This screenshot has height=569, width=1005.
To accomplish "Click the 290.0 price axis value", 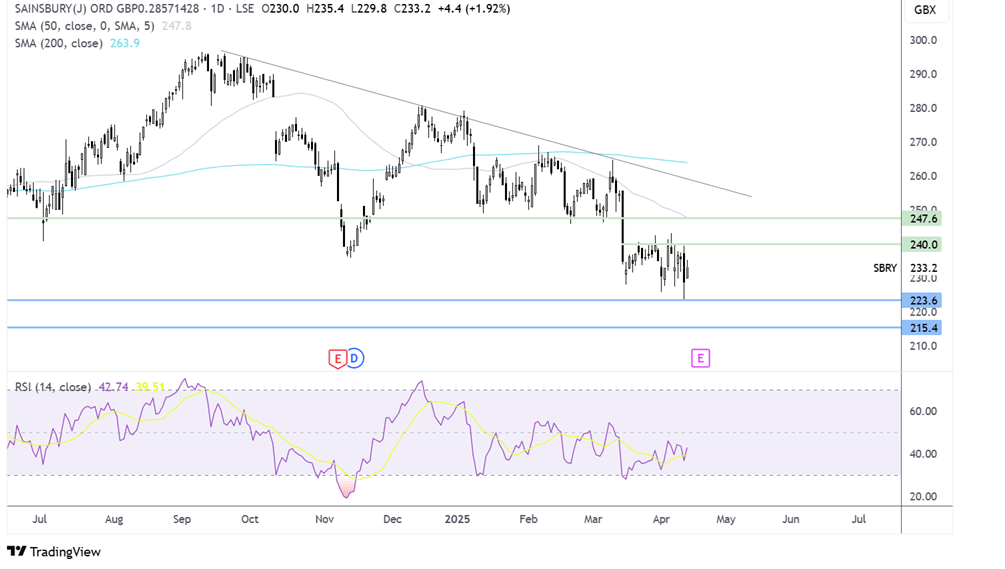I will coord(924,74).
